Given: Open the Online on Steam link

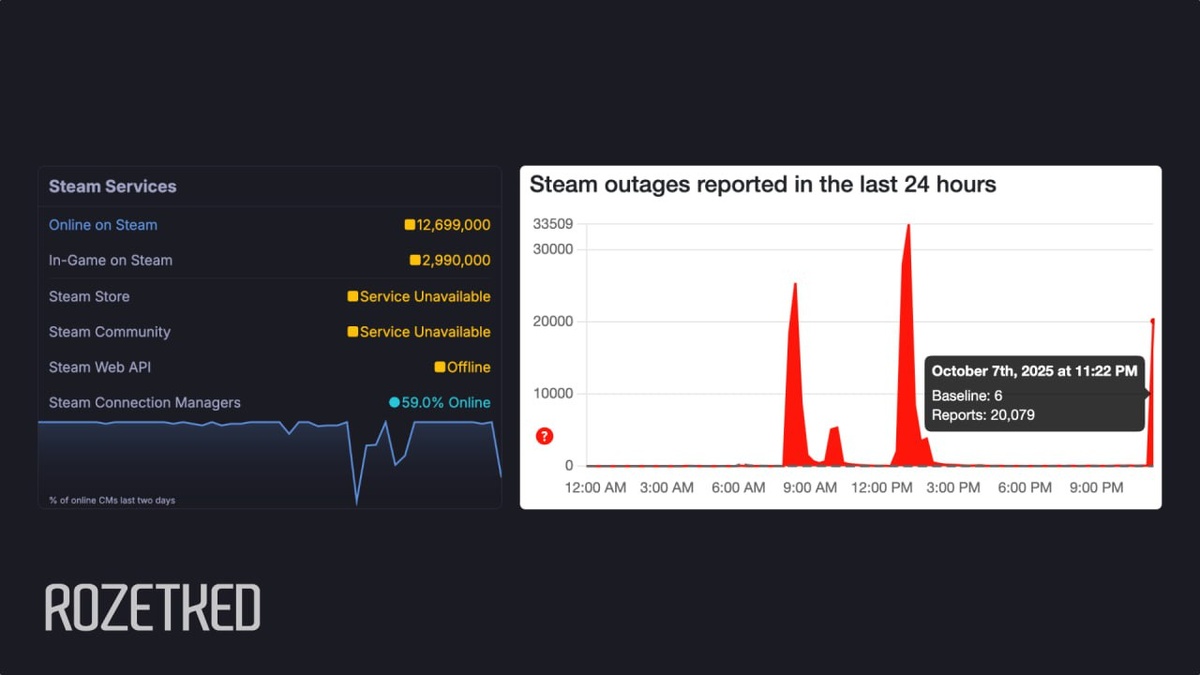Looking at the screenshot, I should point(103,225).
